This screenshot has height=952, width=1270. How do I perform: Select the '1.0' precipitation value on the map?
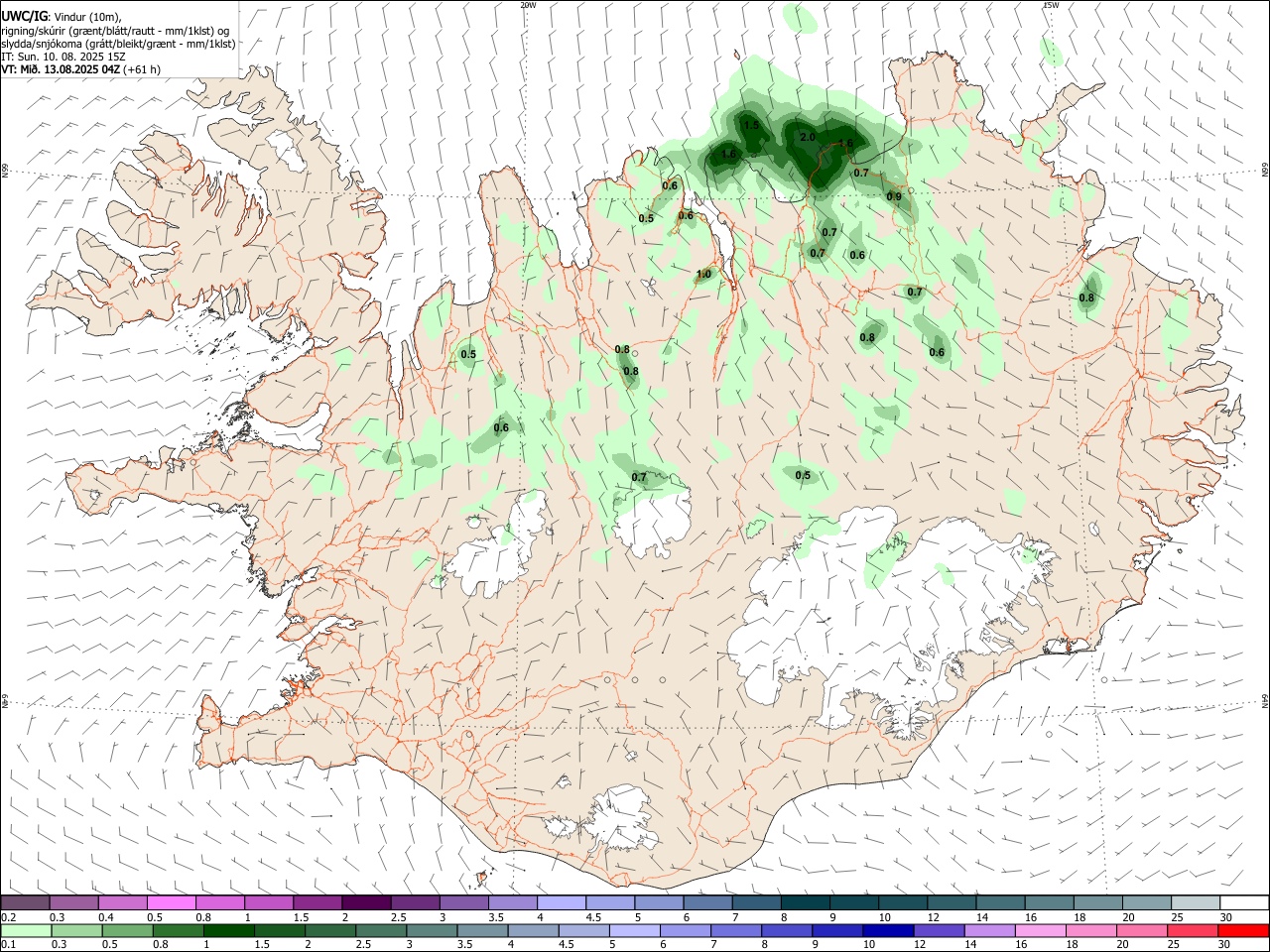click(704, 275)
